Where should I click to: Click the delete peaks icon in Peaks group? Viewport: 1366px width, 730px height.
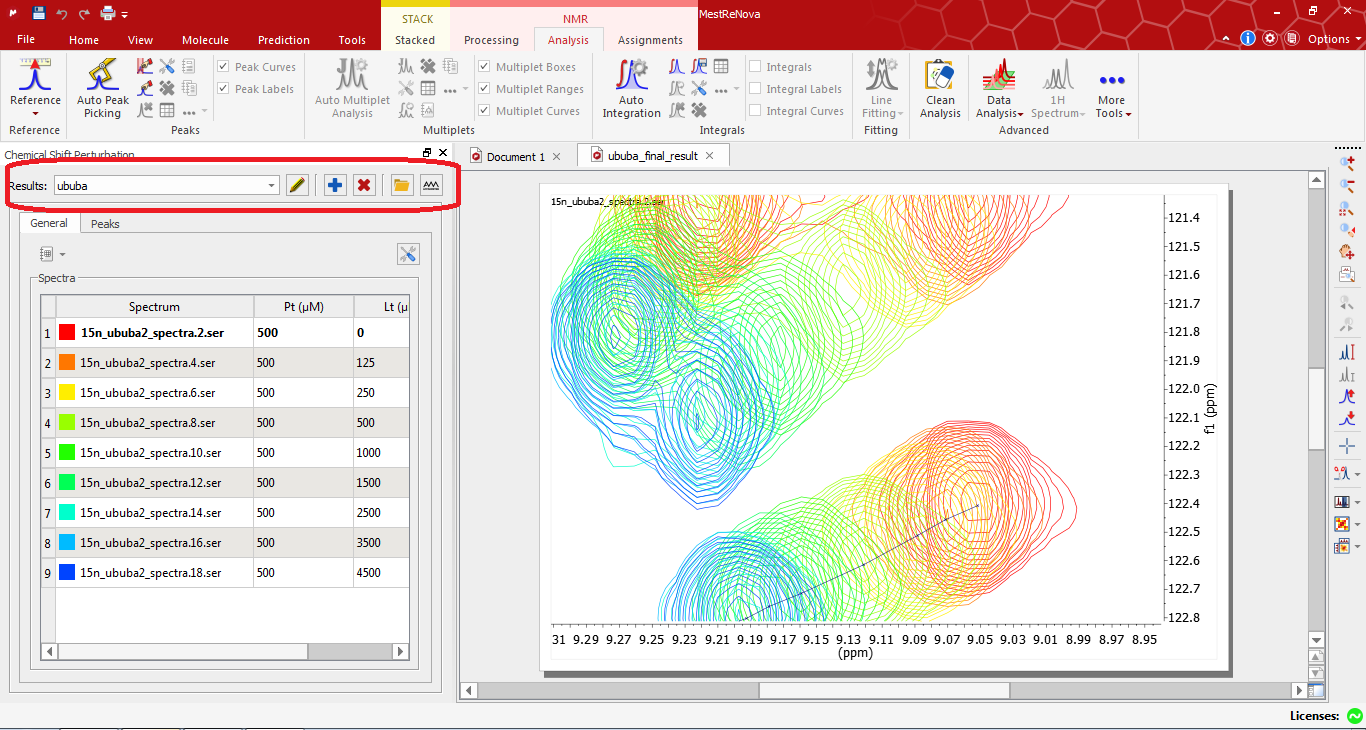[167, 88]
